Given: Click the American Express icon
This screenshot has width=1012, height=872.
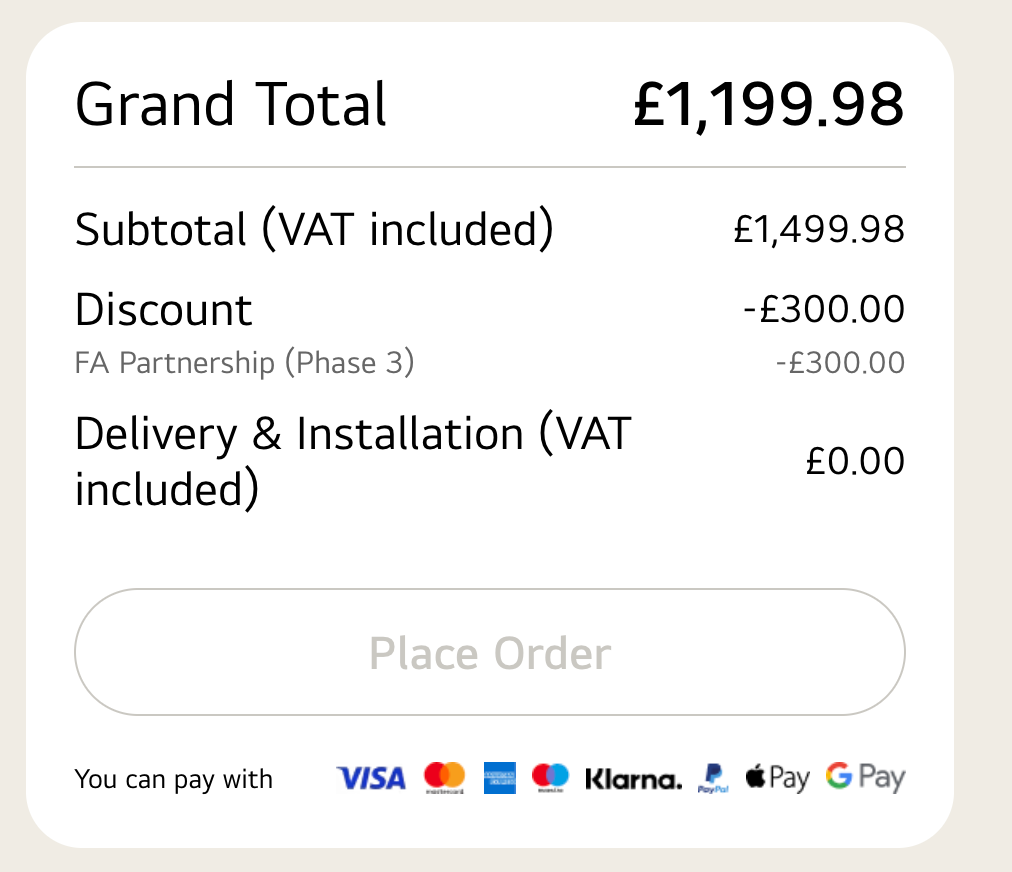Looking at the screenshot, I should click(499, 778).
